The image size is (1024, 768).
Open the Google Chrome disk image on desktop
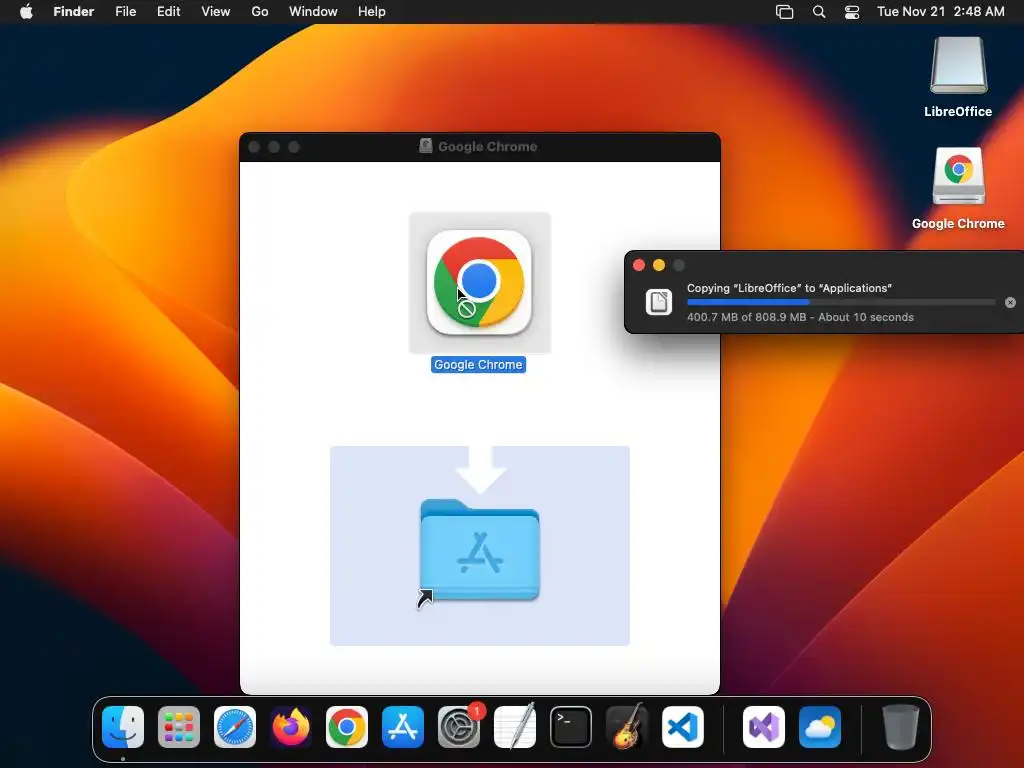click(x=958, y=176)
